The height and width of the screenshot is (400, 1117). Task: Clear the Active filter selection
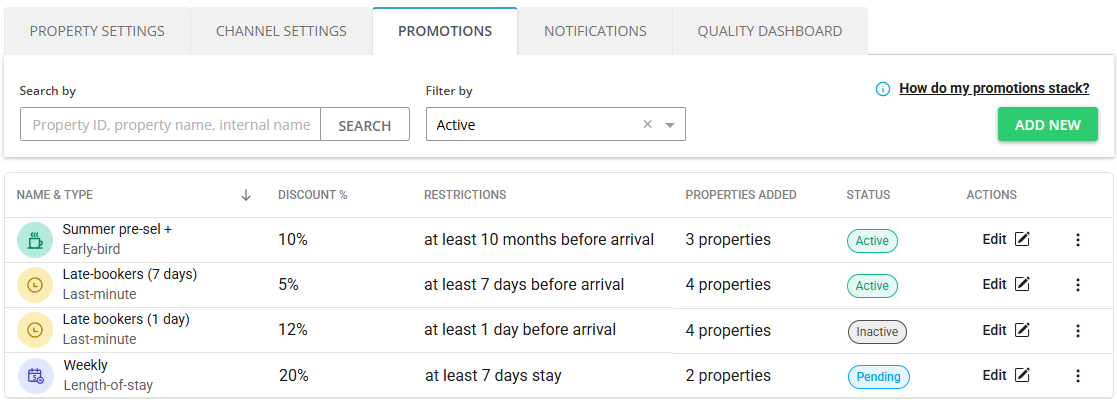tap(647, 125)
